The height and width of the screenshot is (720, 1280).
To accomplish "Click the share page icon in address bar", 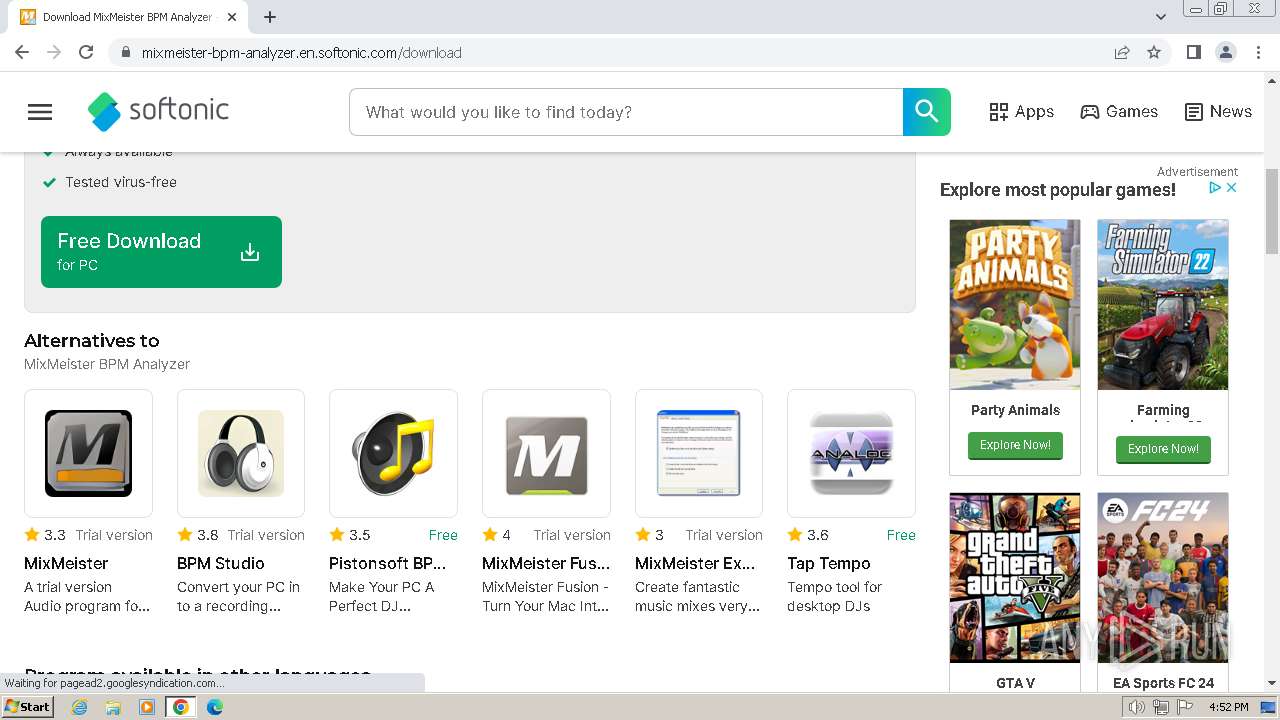I will (x=1122, y=52).
